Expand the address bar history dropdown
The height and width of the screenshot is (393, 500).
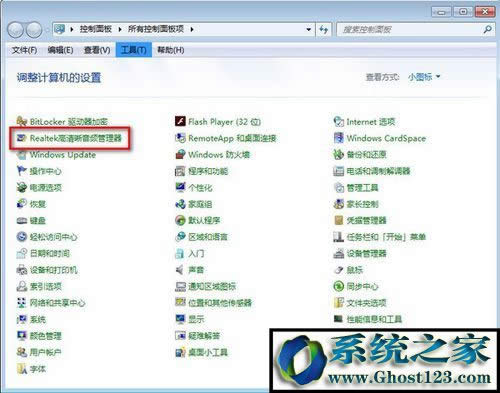pyautogui.click(x=309, y=29)
